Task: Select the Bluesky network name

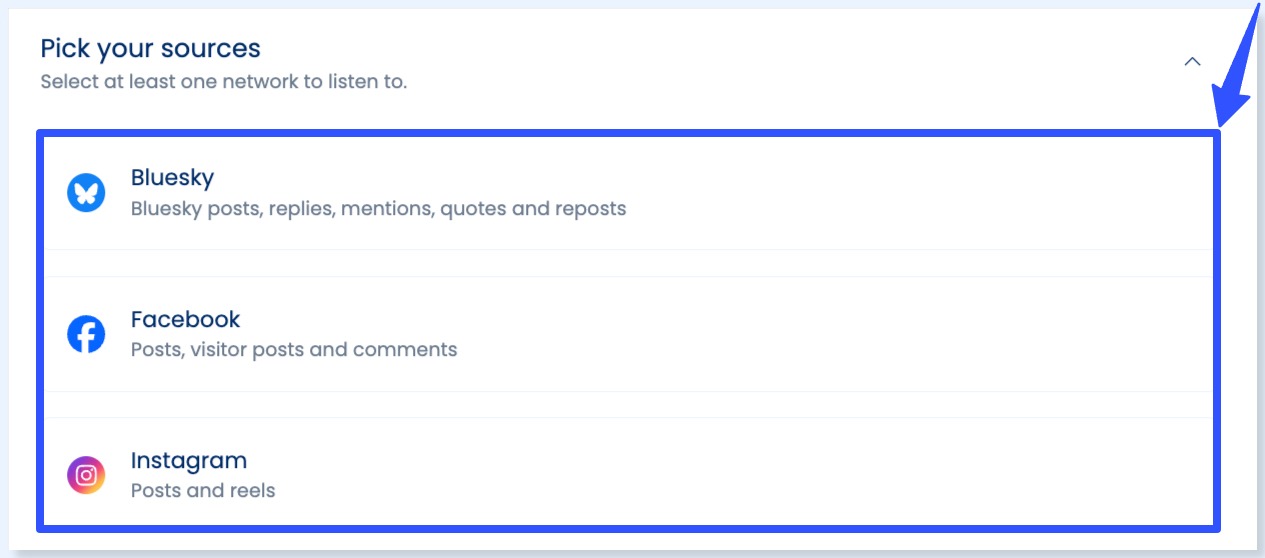Action: [x=172, y=178]
